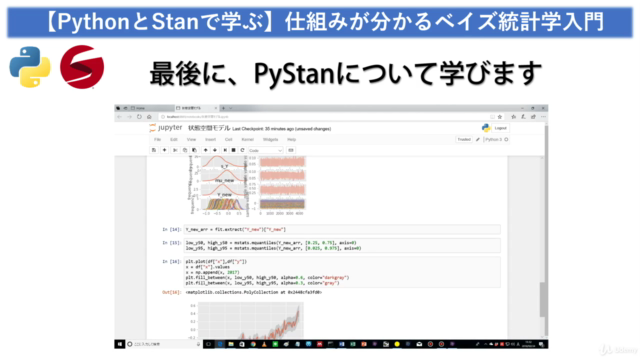Image resolution: width=640 pixels, height=360 pixels.
Task: Restart the kernel with the circular arrow icon
Action: coord(242,150)
